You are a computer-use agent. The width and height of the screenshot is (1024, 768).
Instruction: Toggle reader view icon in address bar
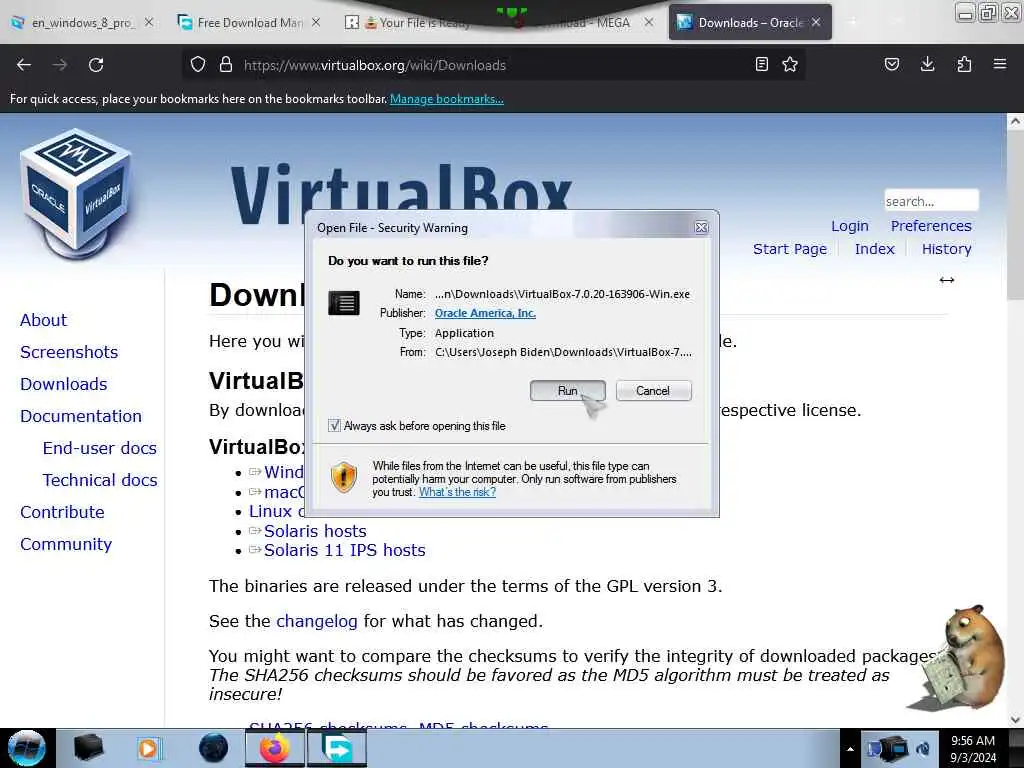pos(761,64)
